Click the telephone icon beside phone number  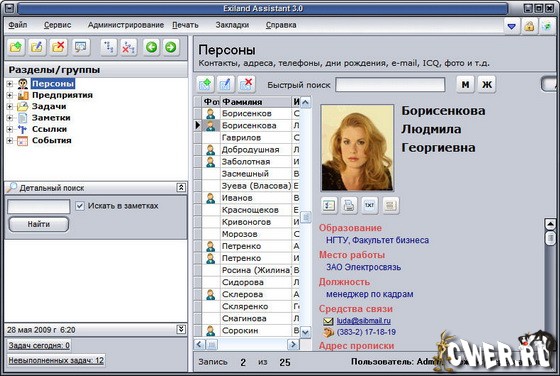pyautogui.click(x=328, y=332)
